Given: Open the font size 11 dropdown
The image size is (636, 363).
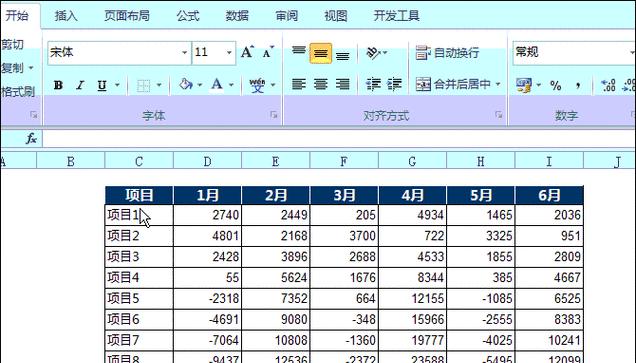Looking at the screenshot, I should click(229, 53).
